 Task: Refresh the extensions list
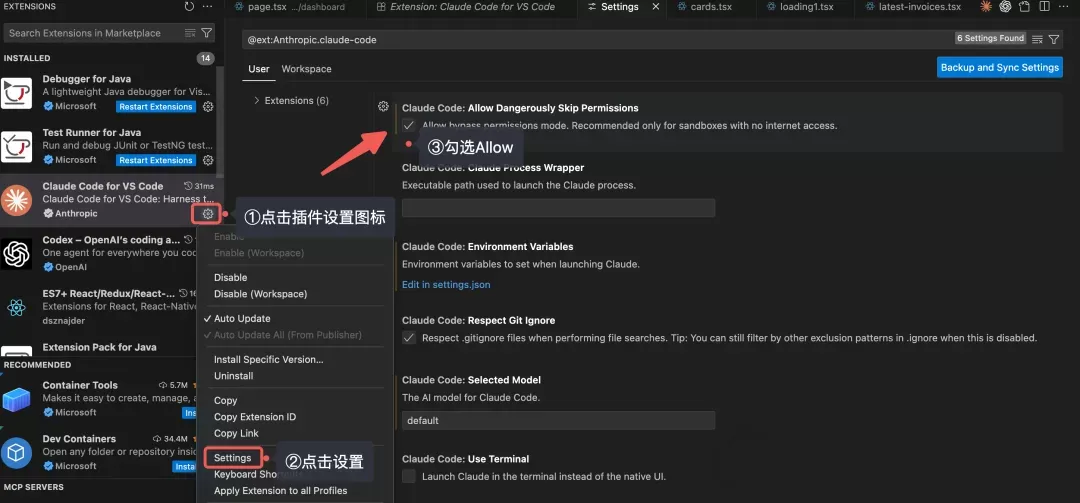pyautogui.click(x=189, y=7)
